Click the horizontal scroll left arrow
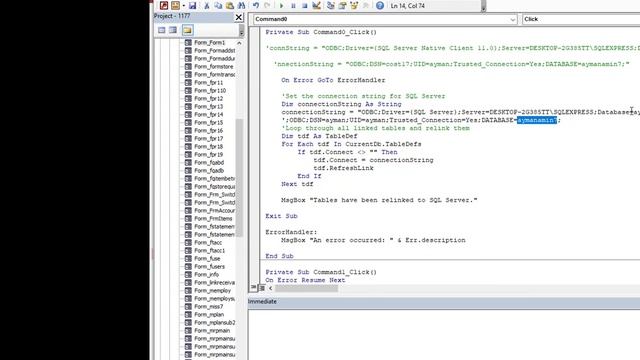The image size is (640, 360). tap(270, 288)
